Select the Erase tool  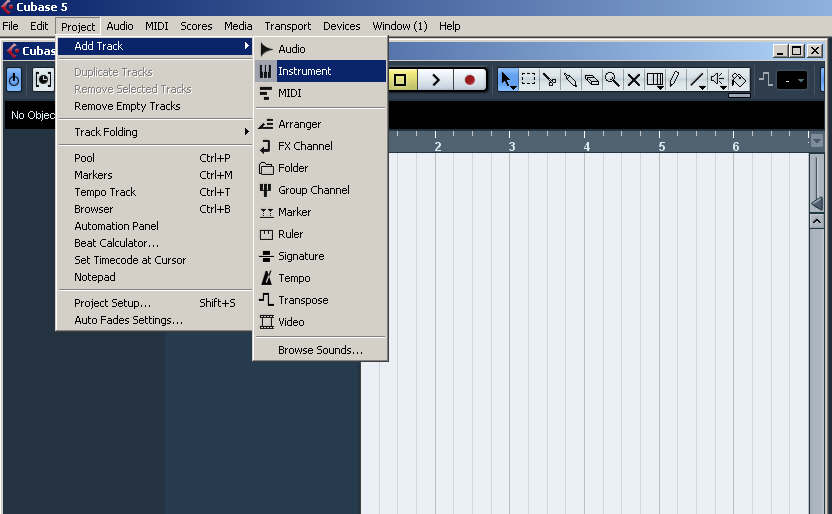591,80
